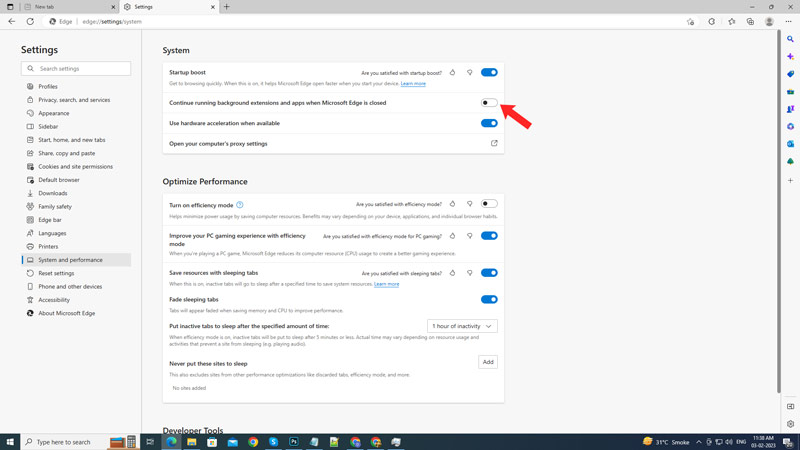
Task: Switch off Save resources with sleeping tabs
Action: 489,273
